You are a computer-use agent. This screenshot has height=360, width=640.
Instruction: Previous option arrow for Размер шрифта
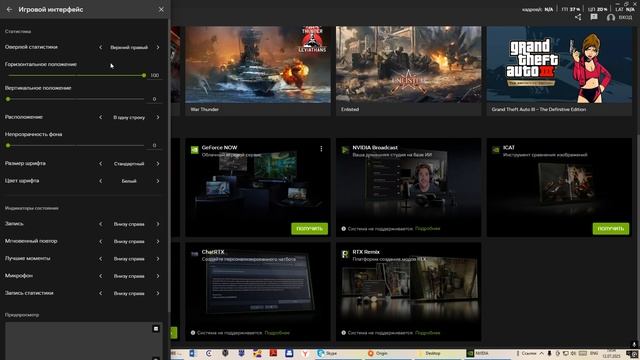point(101,164)
